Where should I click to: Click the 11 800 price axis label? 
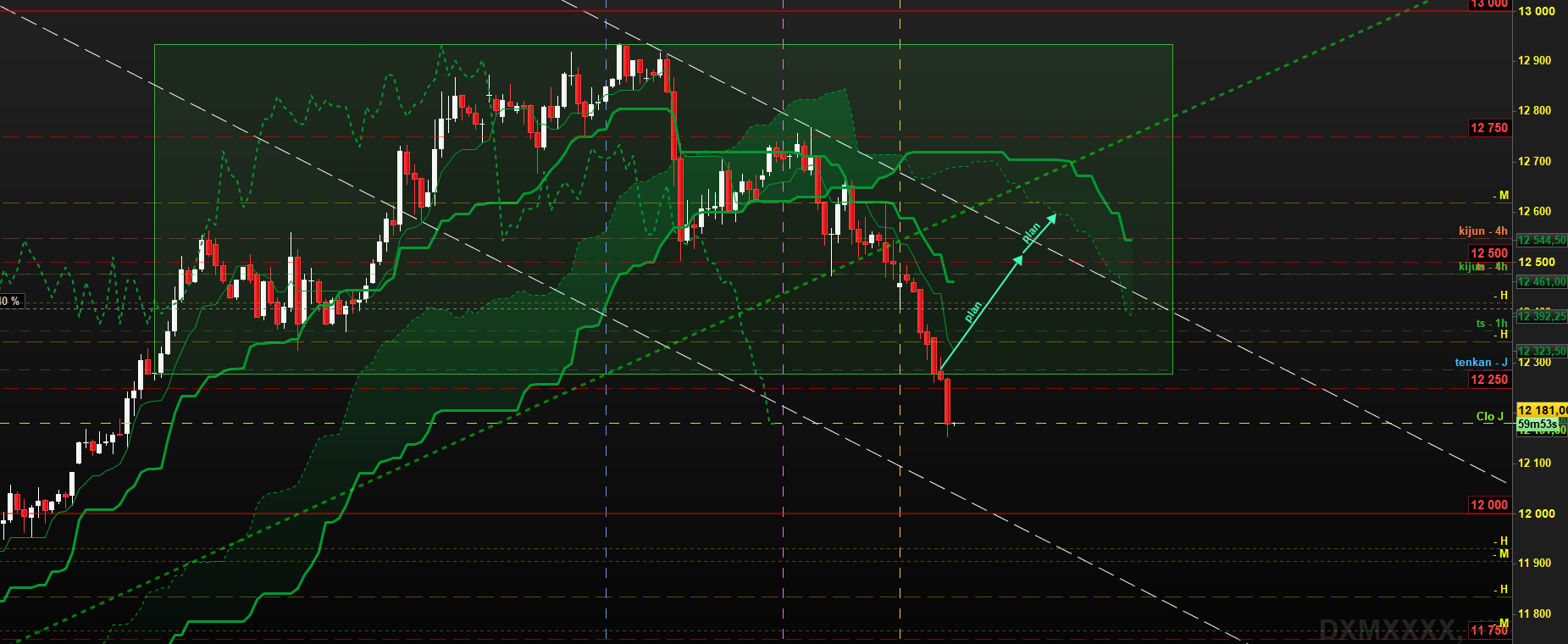[x=1535, y=613]
